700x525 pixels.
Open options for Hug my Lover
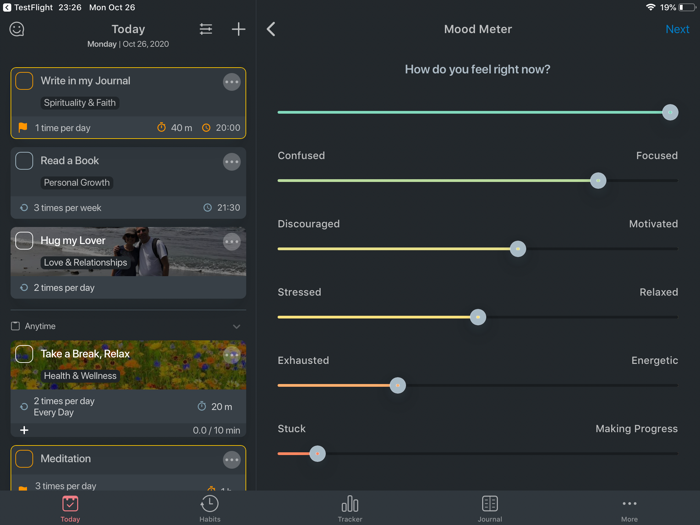[232, 242]
